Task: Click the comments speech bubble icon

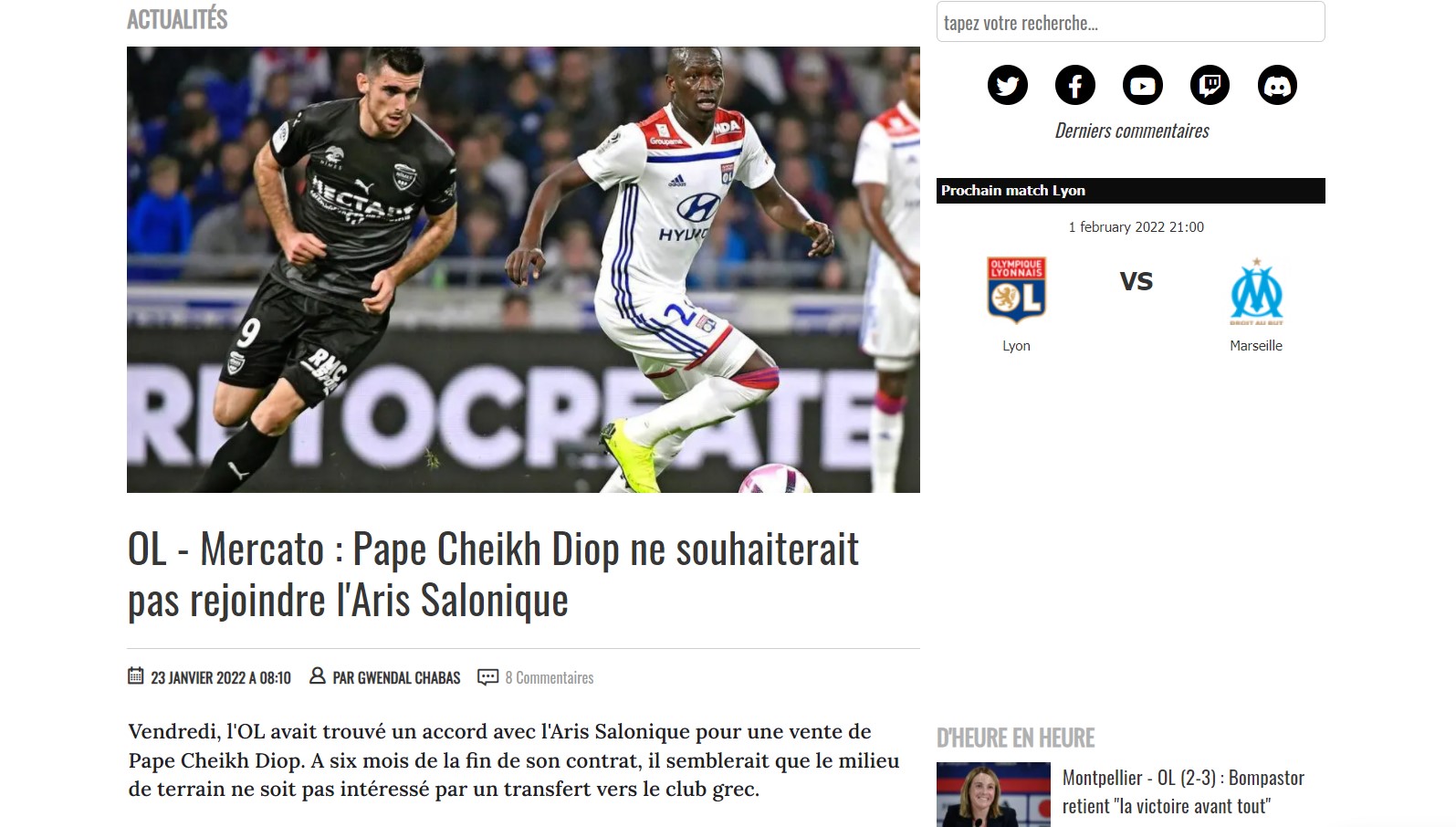Action: (x=488, y=677)
